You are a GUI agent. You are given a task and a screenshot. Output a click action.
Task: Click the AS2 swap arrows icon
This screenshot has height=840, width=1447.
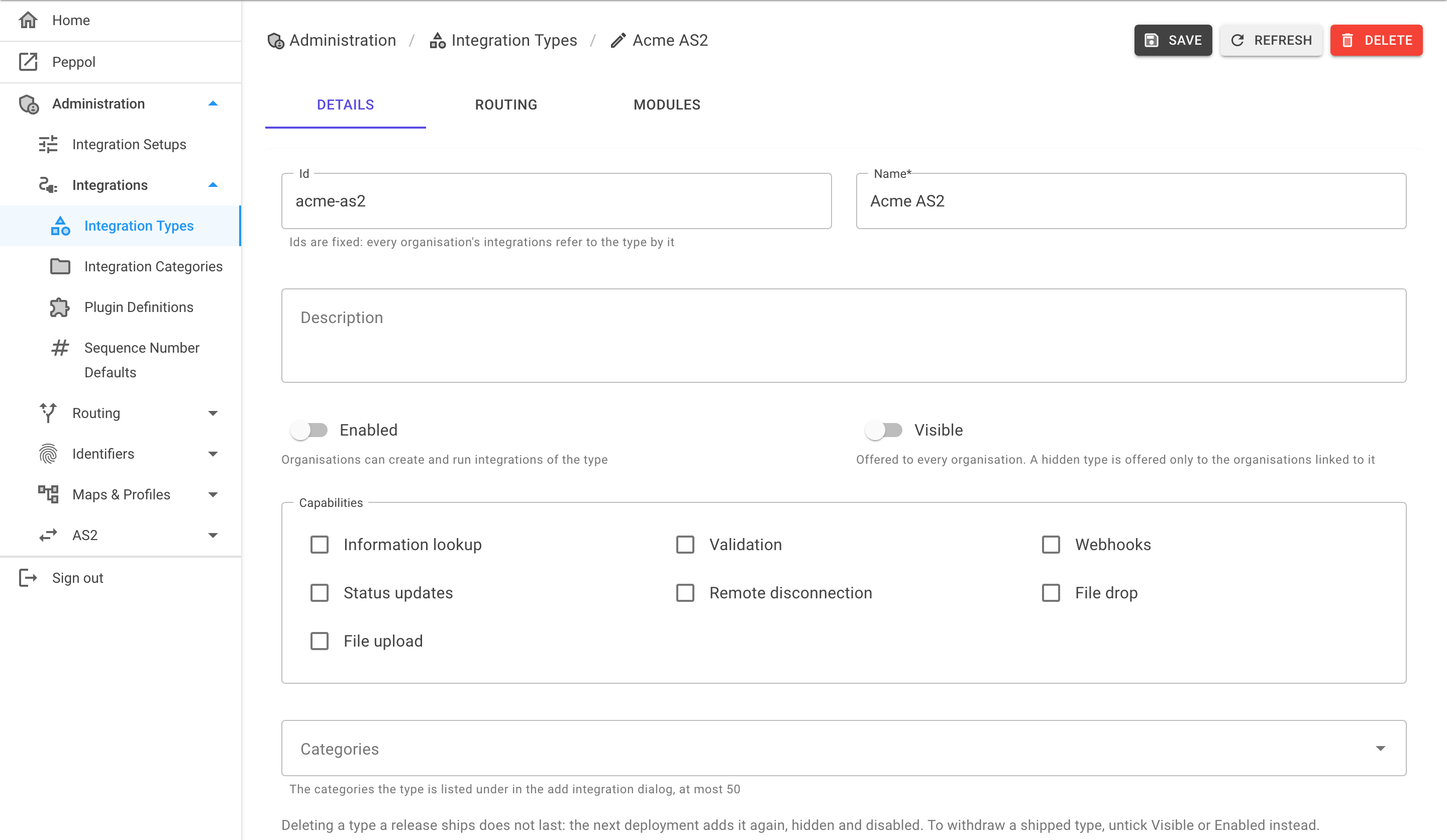click(48, 535)
